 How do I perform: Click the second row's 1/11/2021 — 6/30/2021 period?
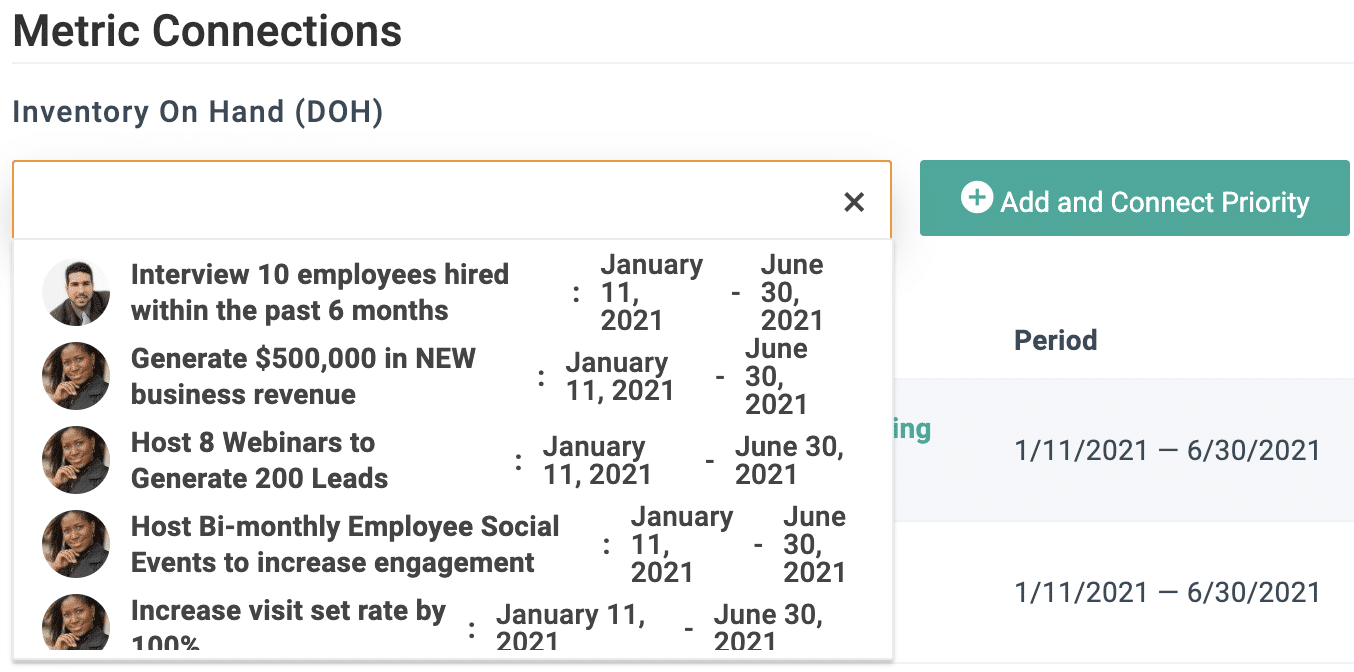(x=1167, y=592)
